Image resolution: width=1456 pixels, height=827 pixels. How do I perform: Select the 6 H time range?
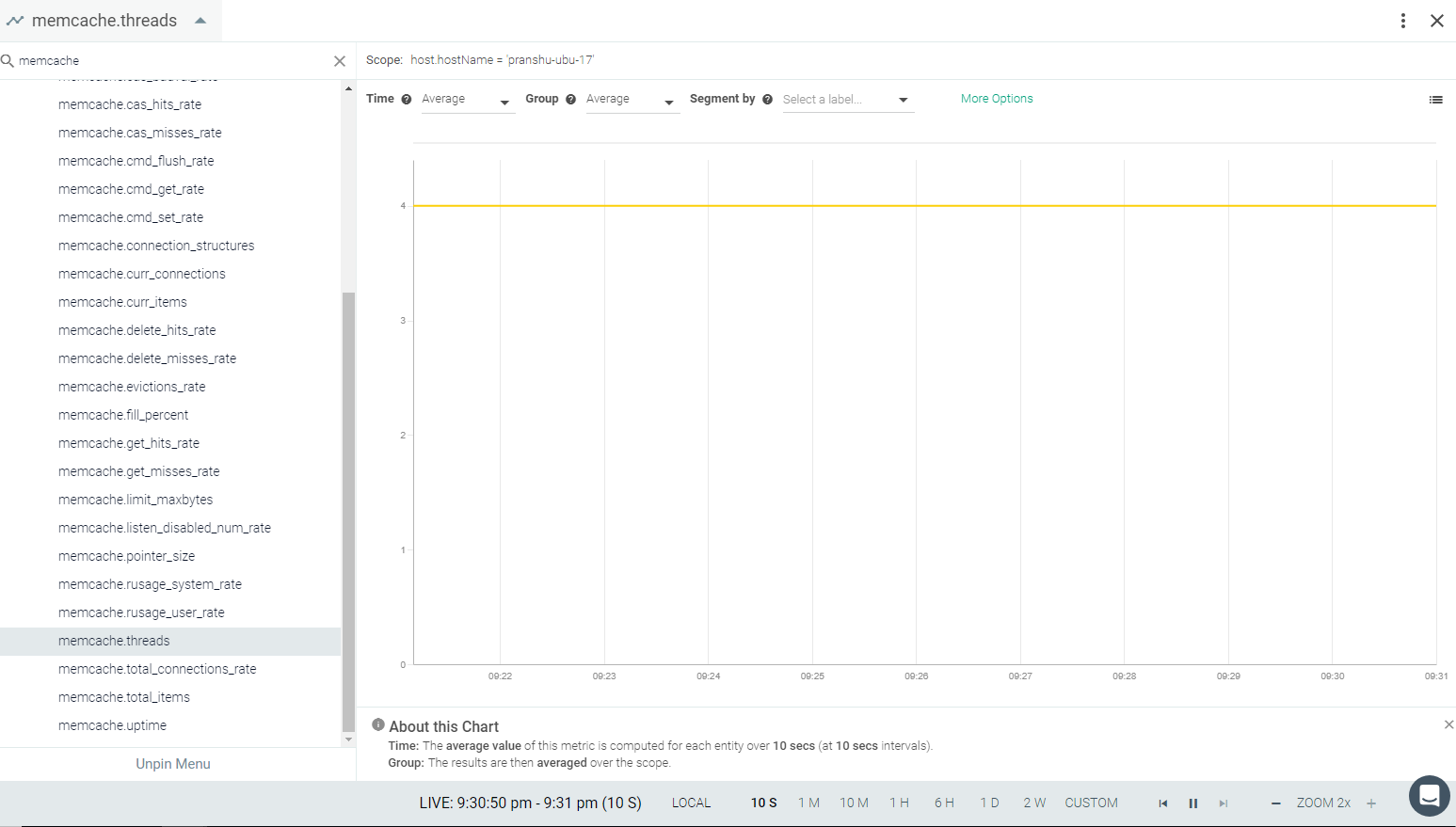click(x=944, y=803)
